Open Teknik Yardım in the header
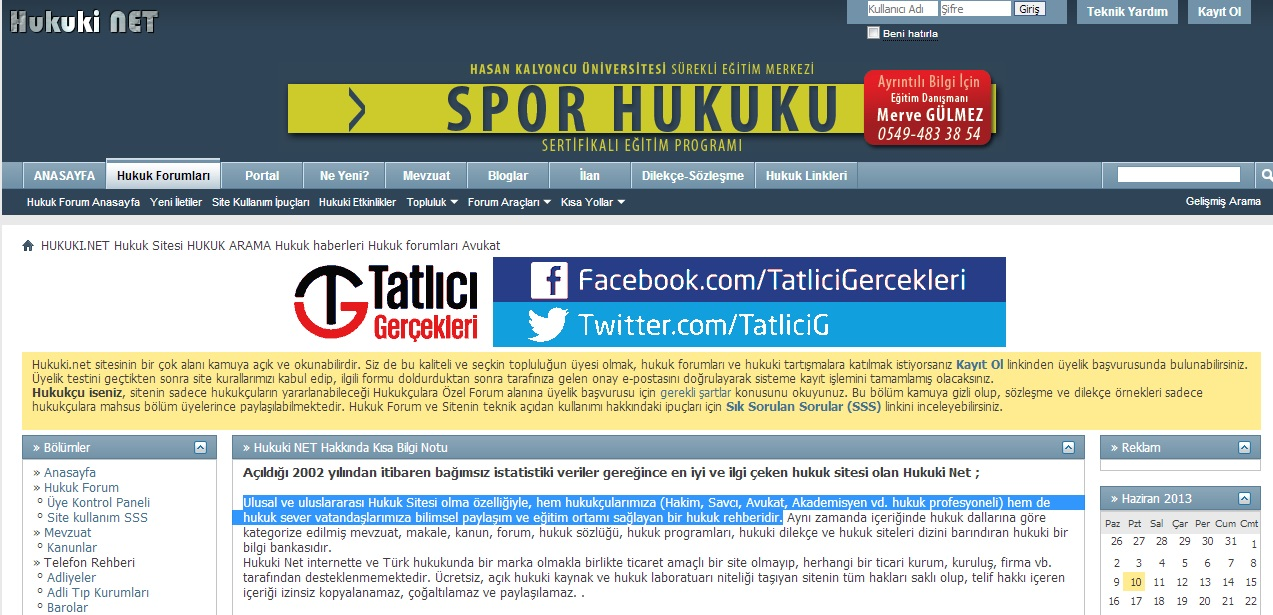1273x615 pixels. tap(1127, 12)
